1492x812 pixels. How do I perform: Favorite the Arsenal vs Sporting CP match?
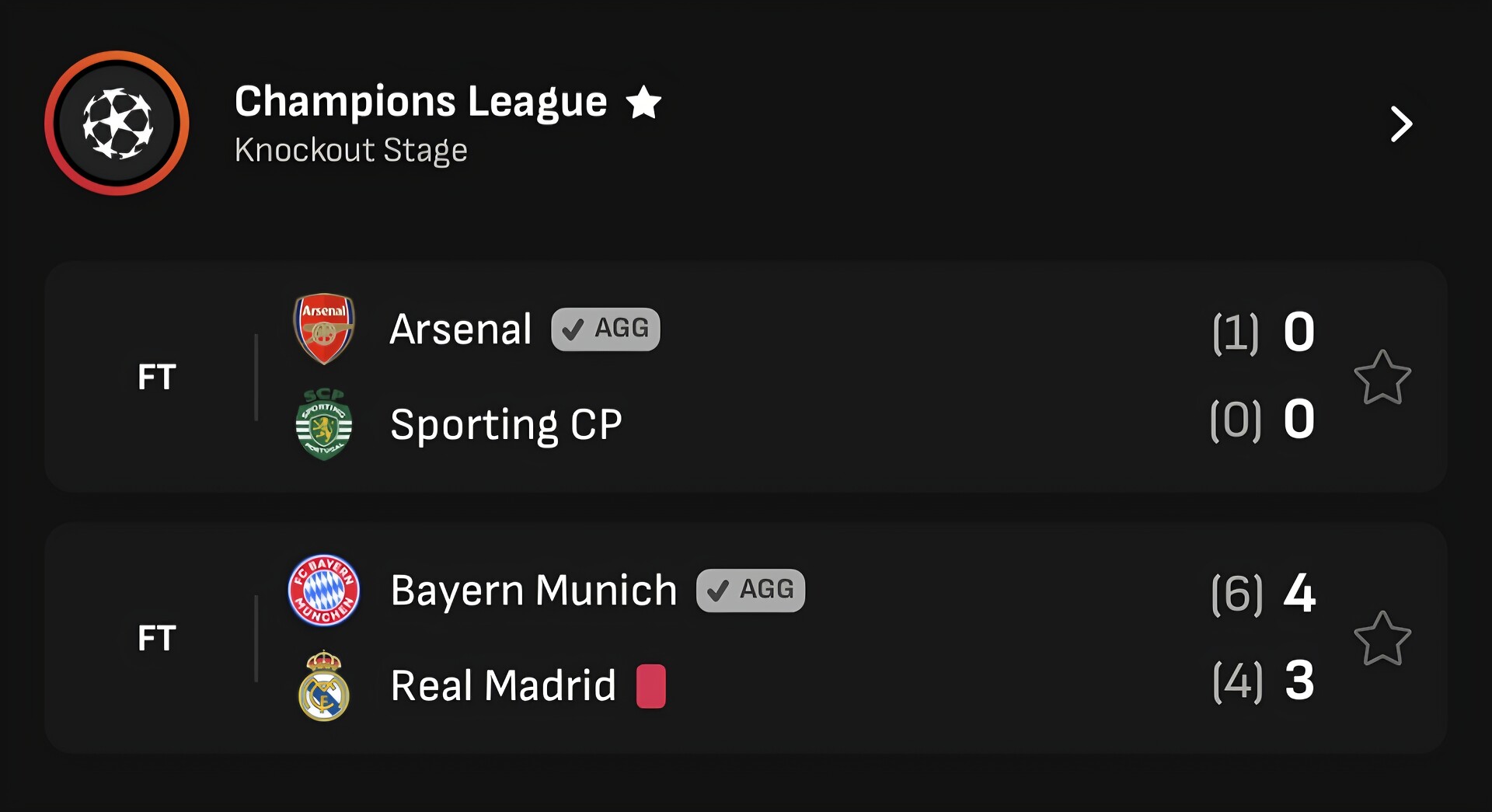click(1382, 378)
